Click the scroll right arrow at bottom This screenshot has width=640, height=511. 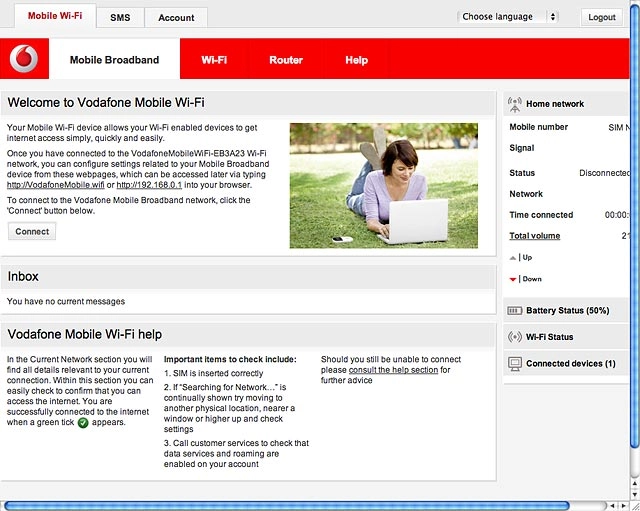click(623, 506)
